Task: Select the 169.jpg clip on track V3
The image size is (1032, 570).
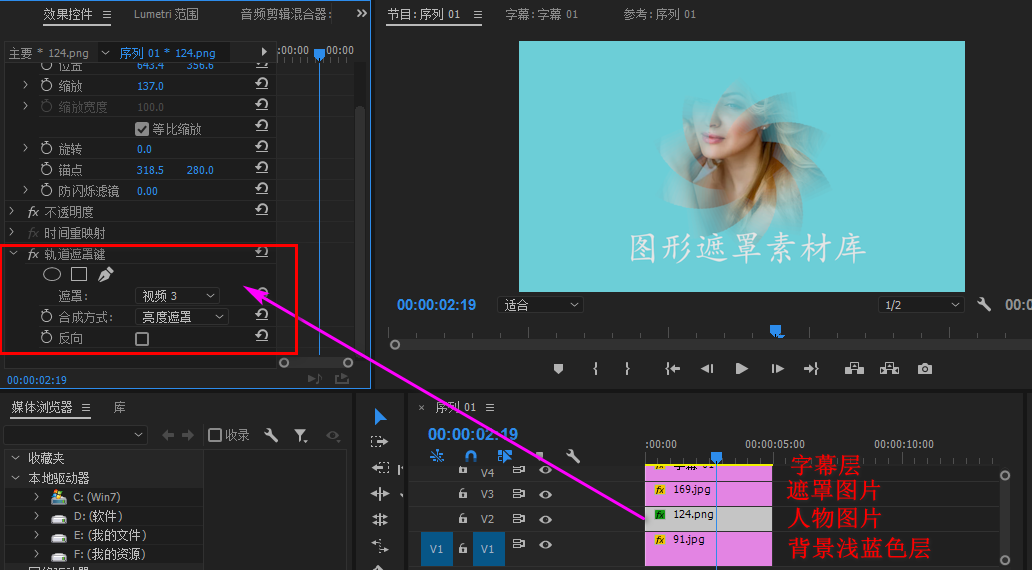Action: click(708, 494)
